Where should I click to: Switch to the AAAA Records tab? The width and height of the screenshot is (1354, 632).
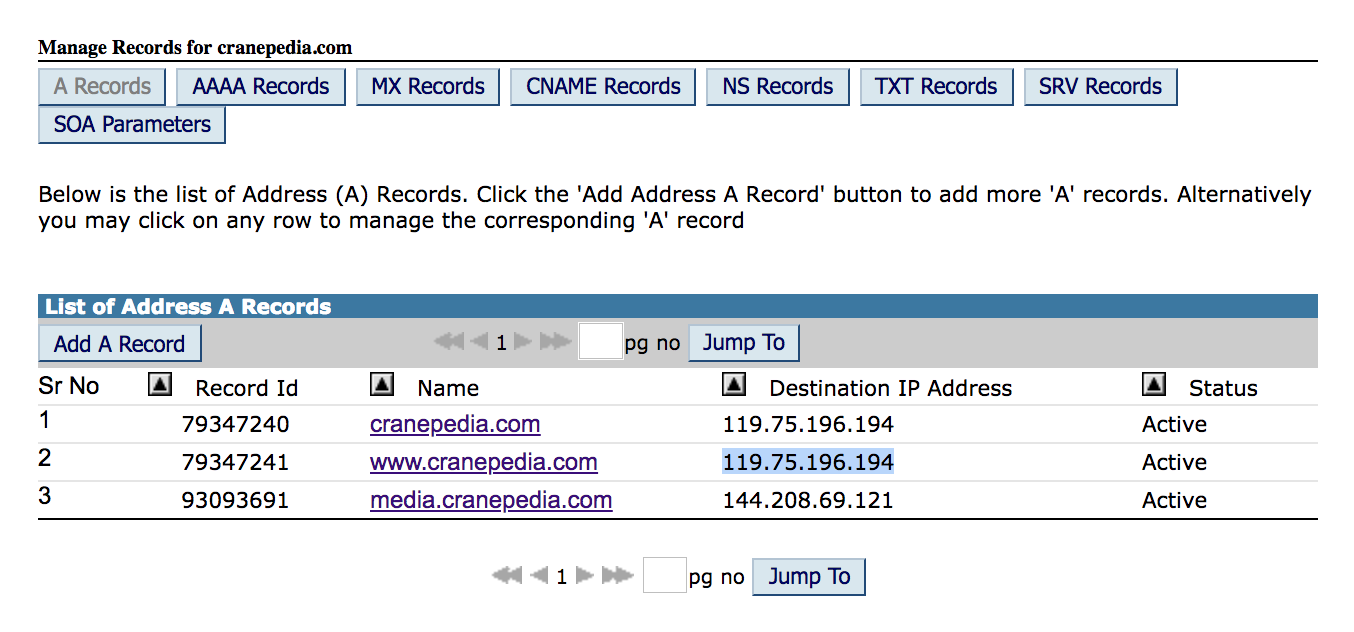point(260,87)
